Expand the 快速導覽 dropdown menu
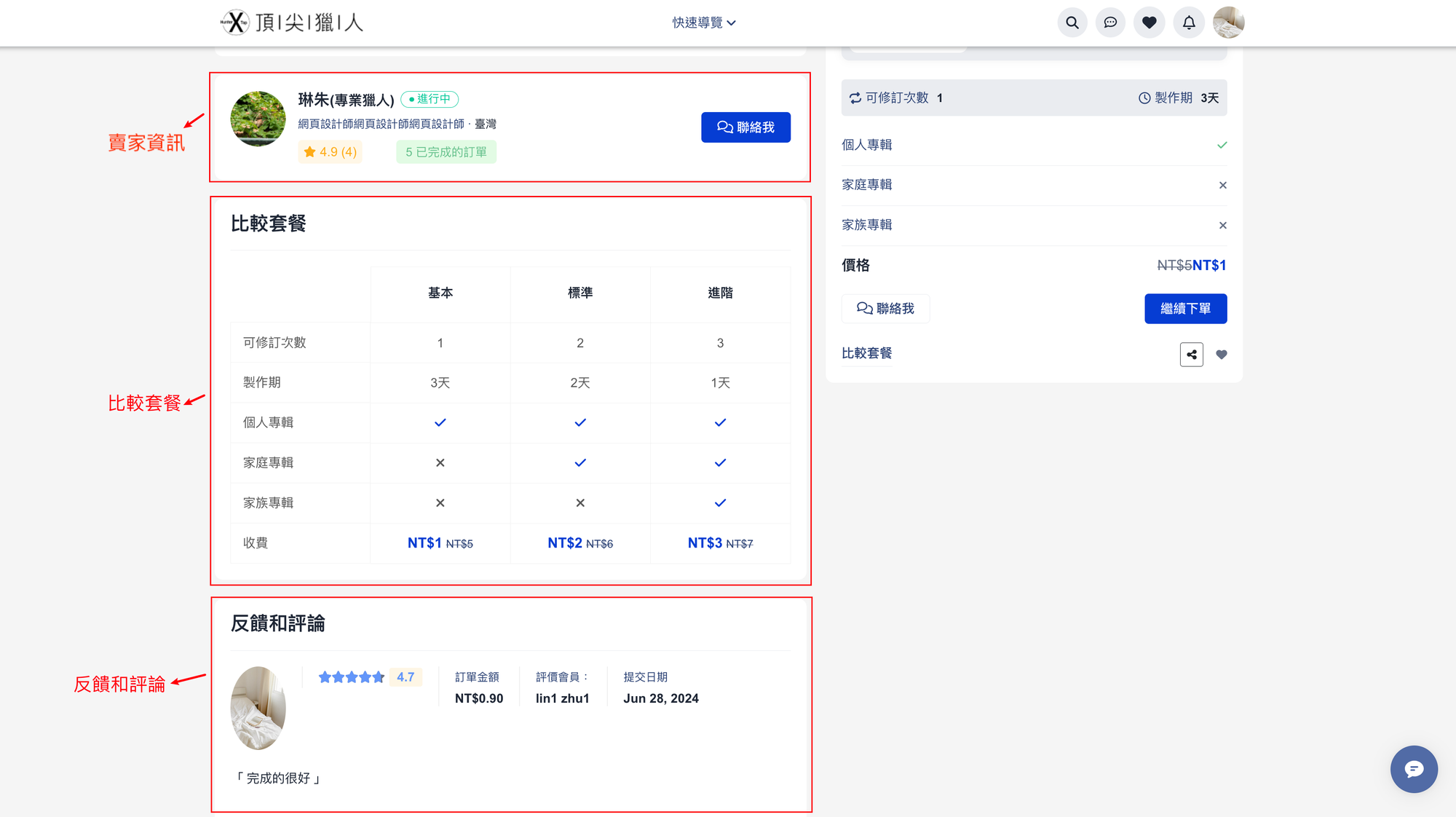The height and width of the screenshot is (817, 1456). click(703, 23)
